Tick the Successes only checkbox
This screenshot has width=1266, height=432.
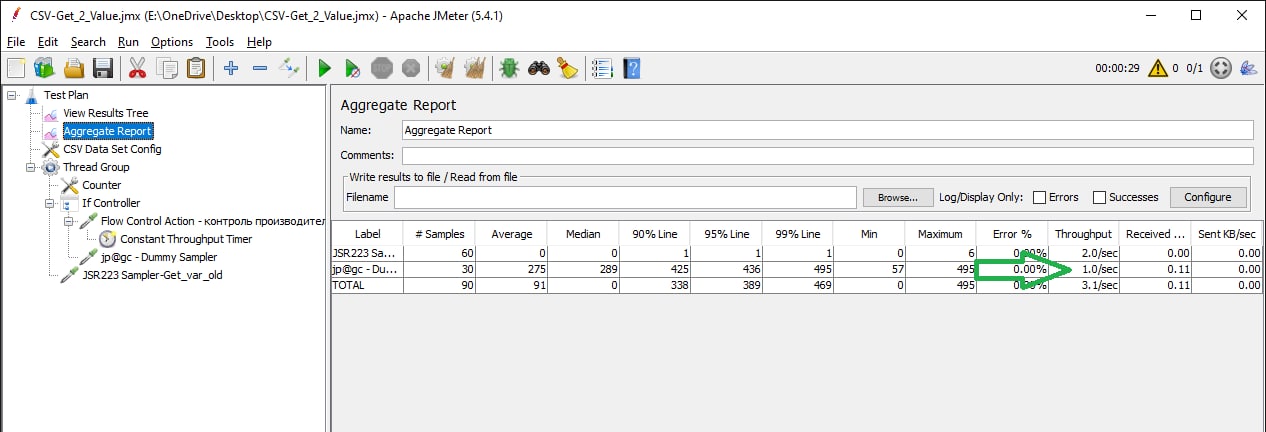point(1099,197)
